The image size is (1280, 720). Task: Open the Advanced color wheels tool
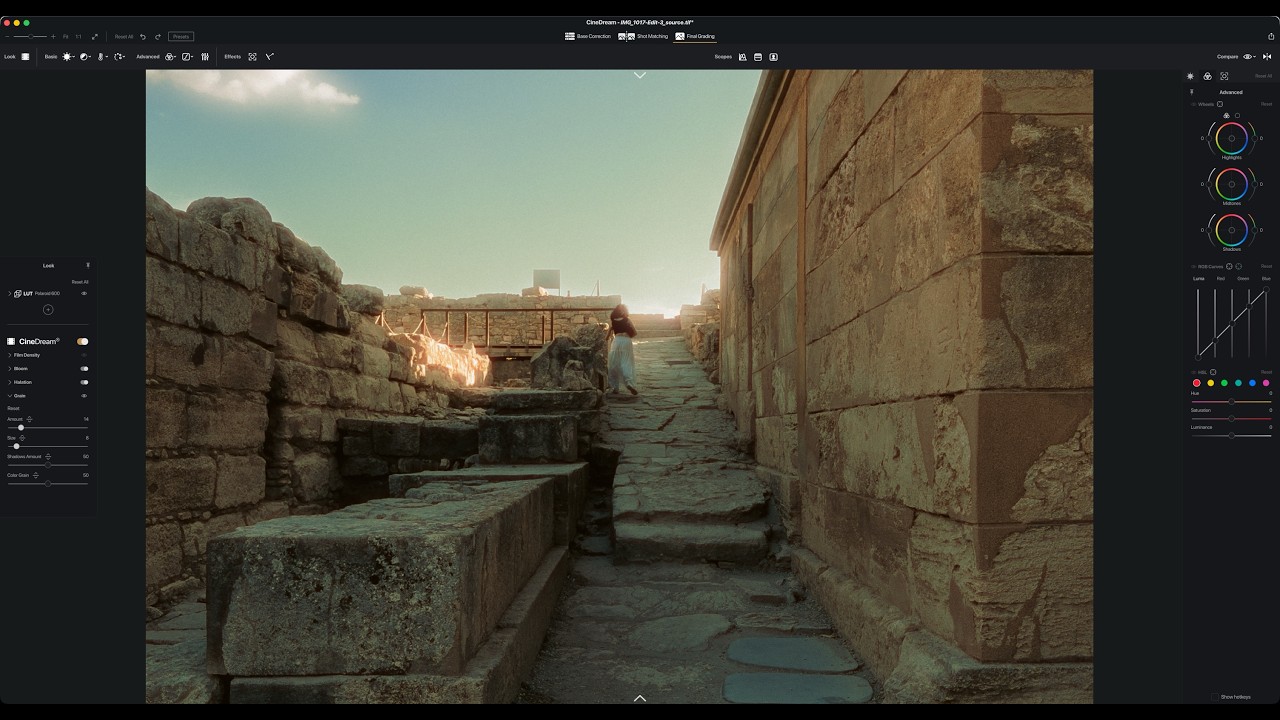click(x=170, y=57)
